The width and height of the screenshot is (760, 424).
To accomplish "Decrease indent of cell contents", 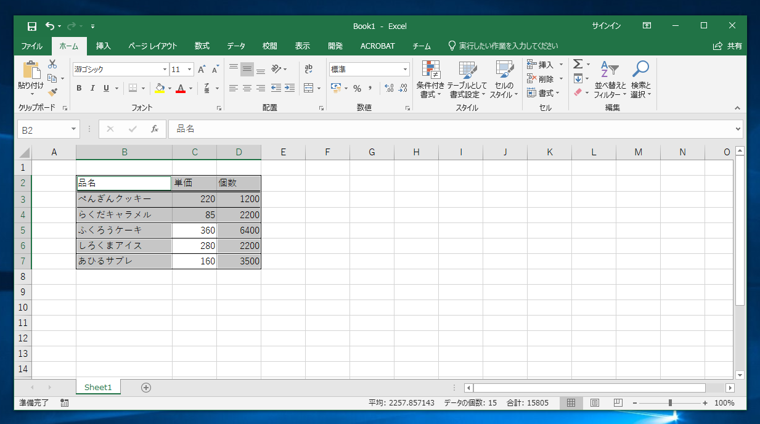I will click(276, 88).
